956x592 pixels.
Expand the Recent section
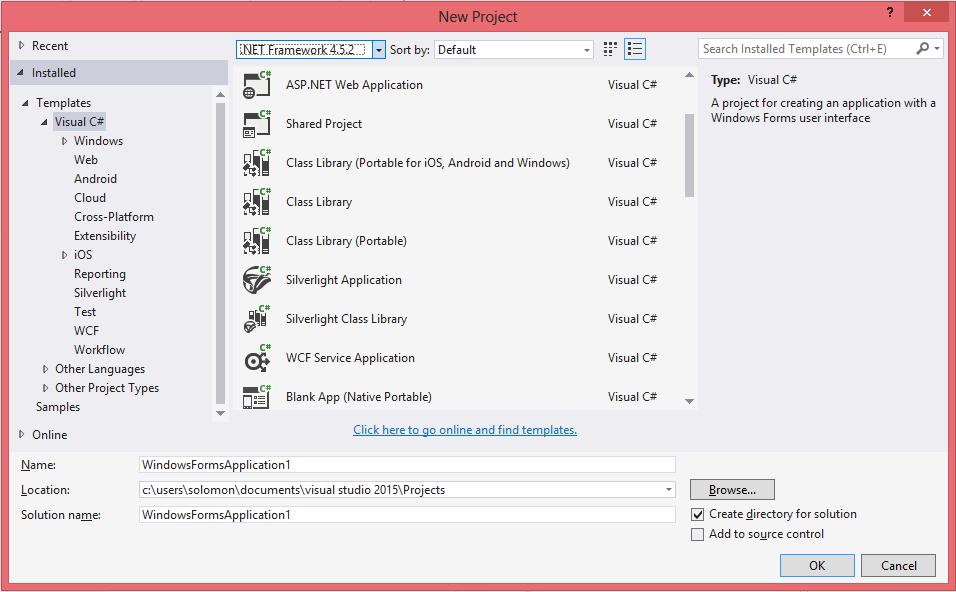(21, 45)
